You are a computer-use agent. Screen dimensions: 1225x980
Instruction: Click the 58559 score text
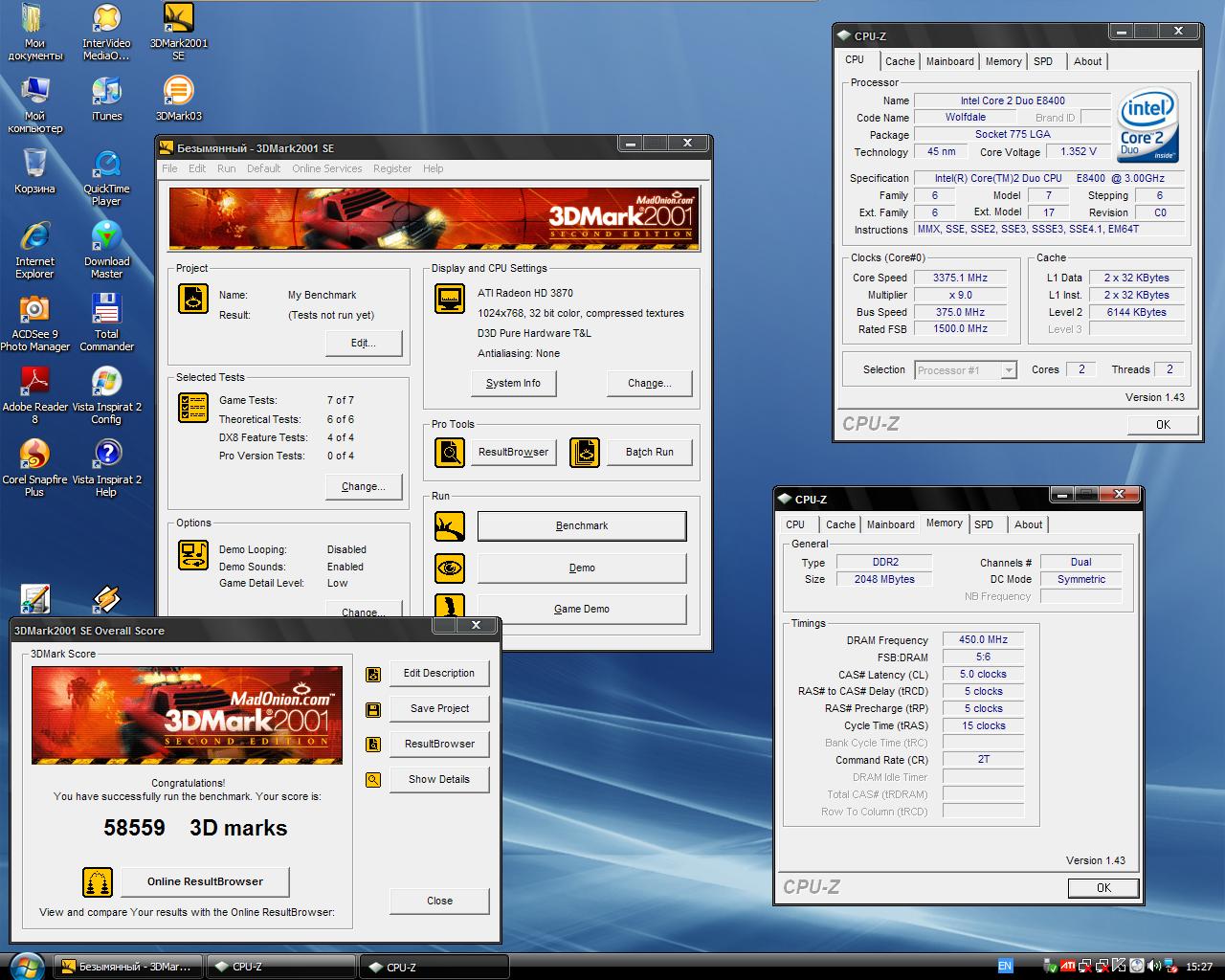(134, 828)
